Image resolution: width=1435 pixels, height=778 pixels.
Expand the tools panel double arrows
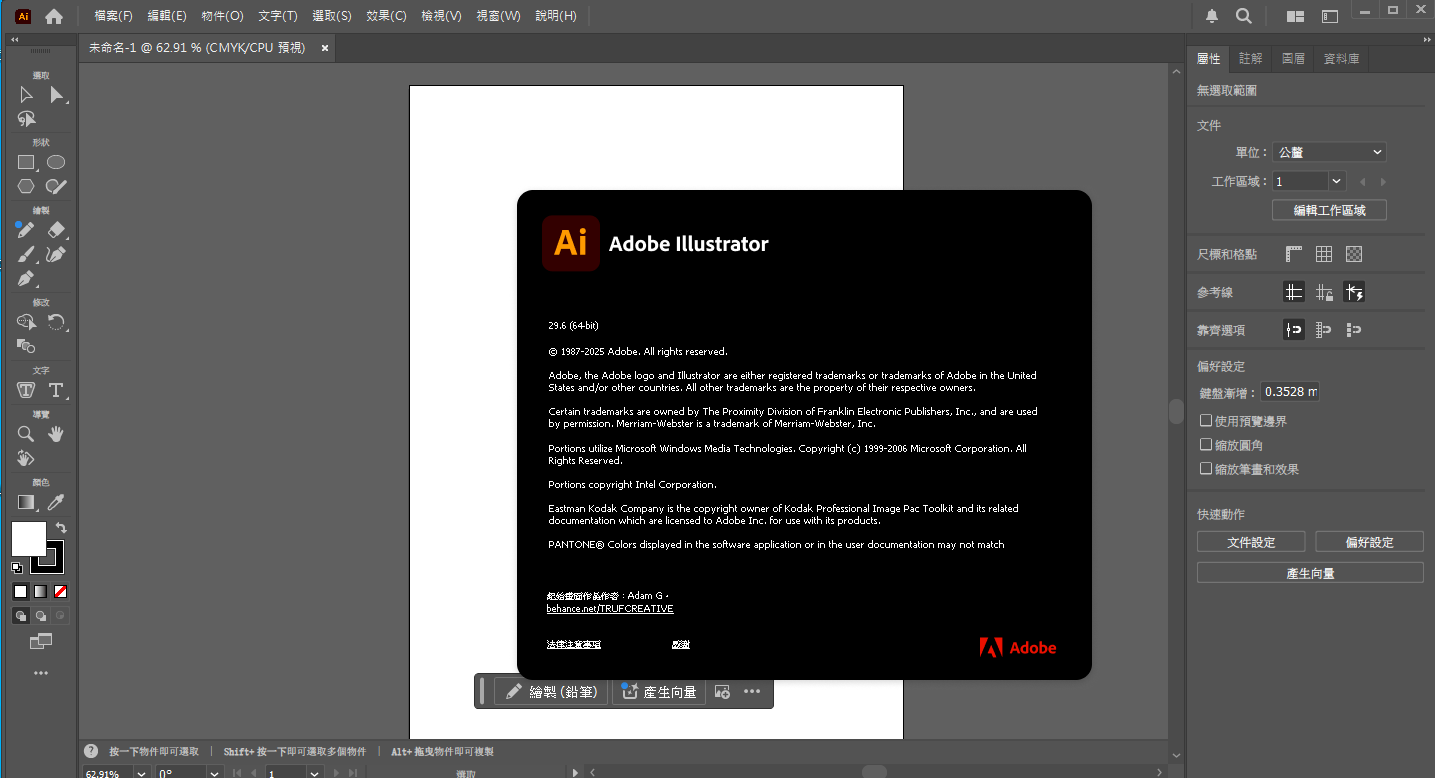(x=14, y=39)
